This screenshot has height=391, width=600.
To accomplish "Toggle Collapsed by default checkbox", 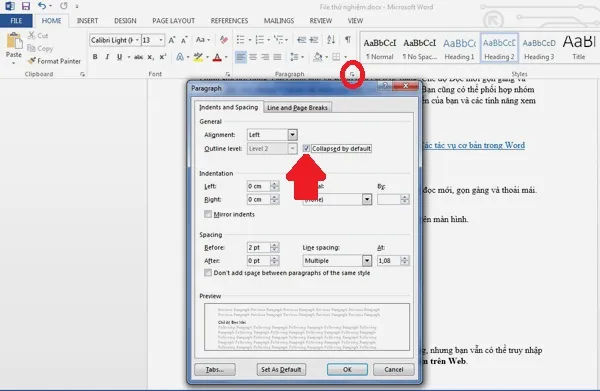I will 306,148.
